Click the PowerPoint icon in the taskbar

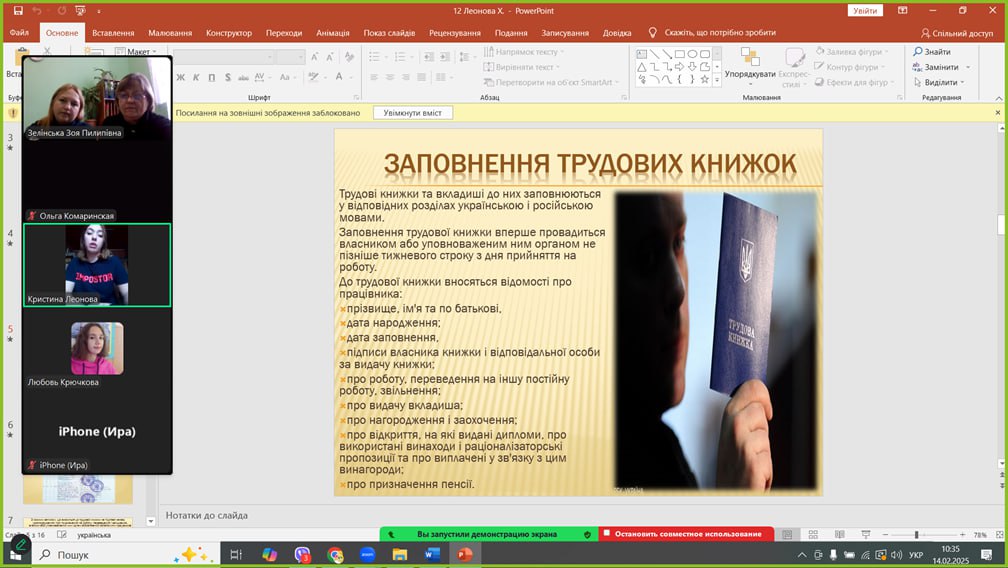464,554
